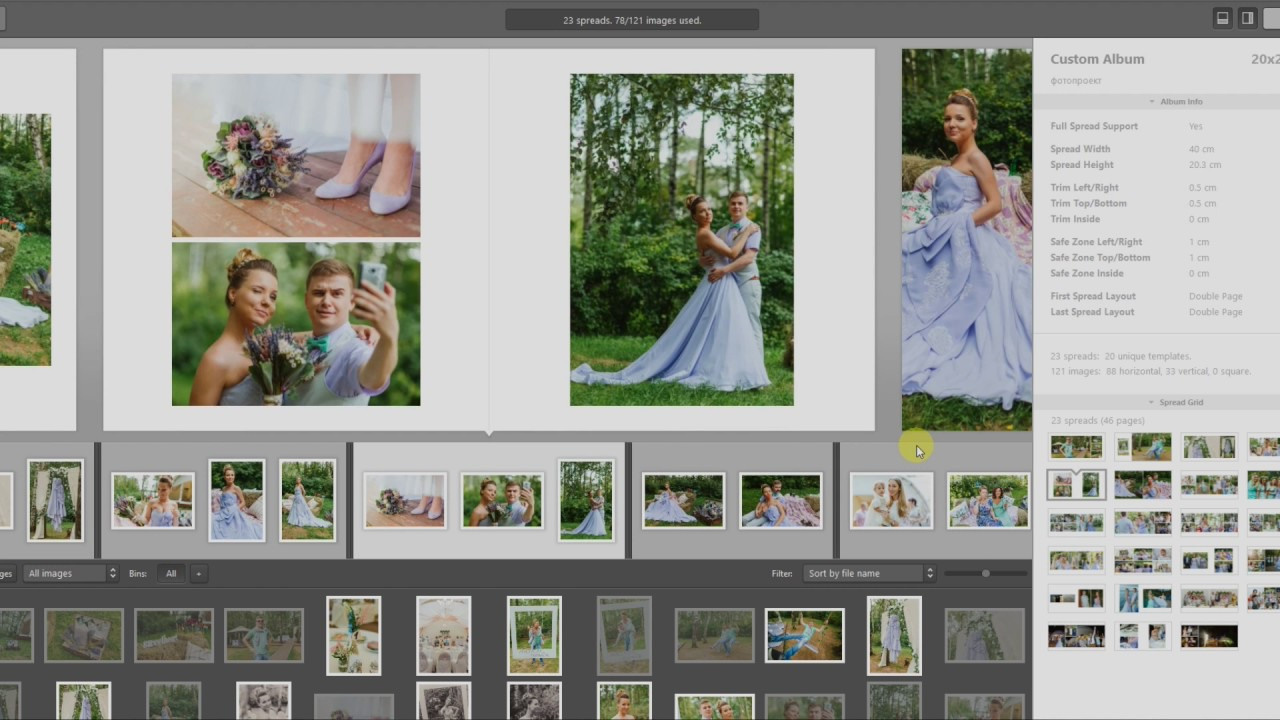The image size is (1280, 720).
Task: Click the Custom Album title
Action: click(x=1097, y=59)
